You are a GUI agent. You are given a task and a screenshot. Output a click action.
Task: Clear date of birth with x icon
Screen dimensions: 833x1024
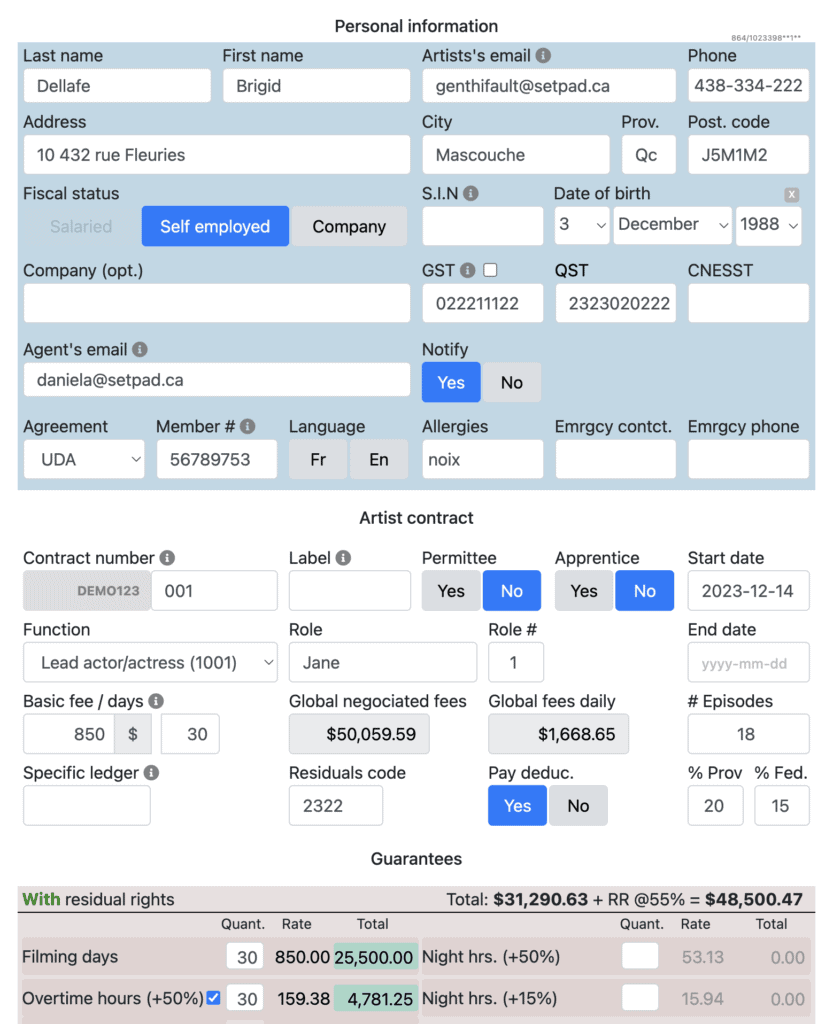pos(791,195)
